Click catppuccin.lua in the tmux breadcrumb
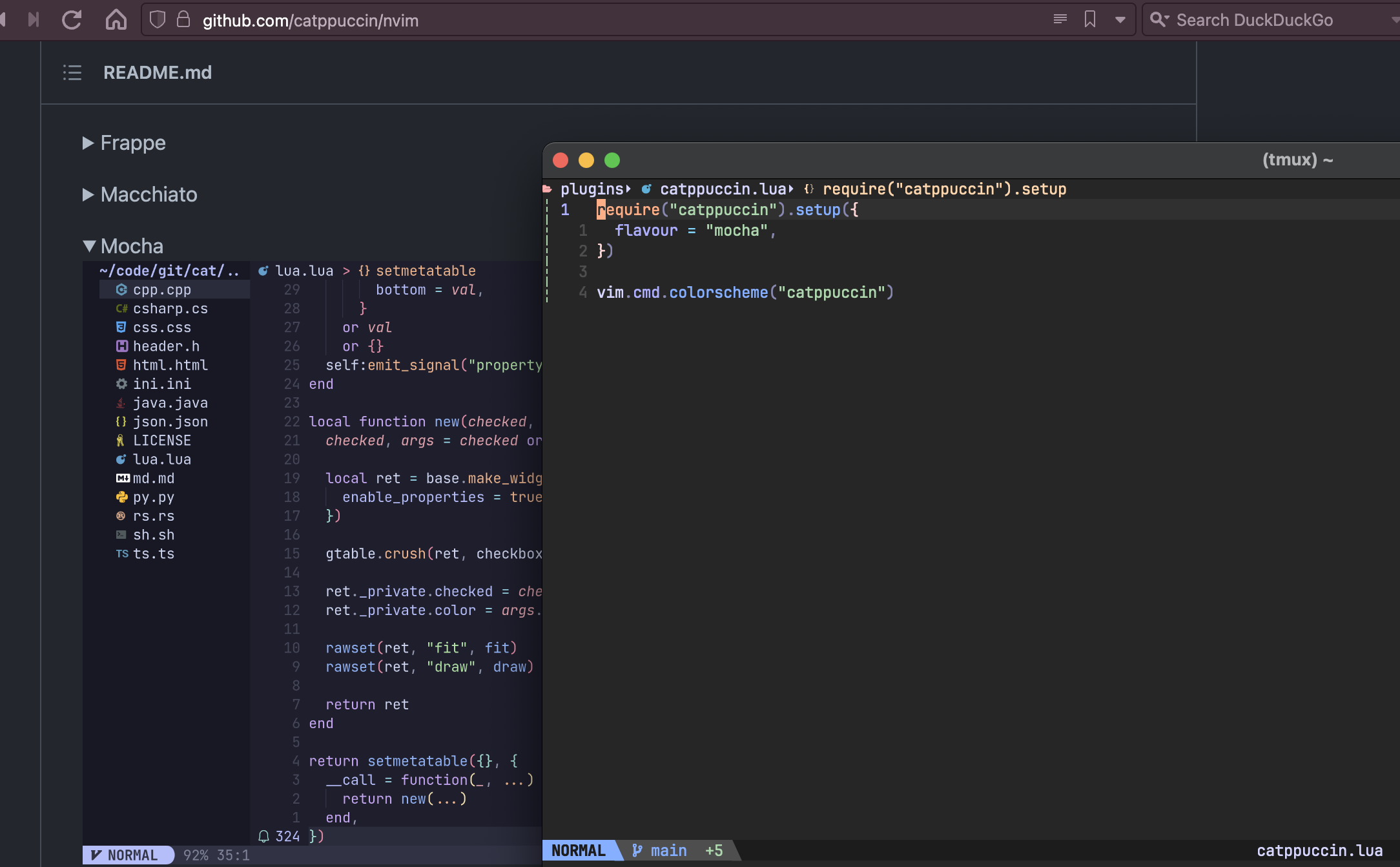 click(x=723, y=189)
